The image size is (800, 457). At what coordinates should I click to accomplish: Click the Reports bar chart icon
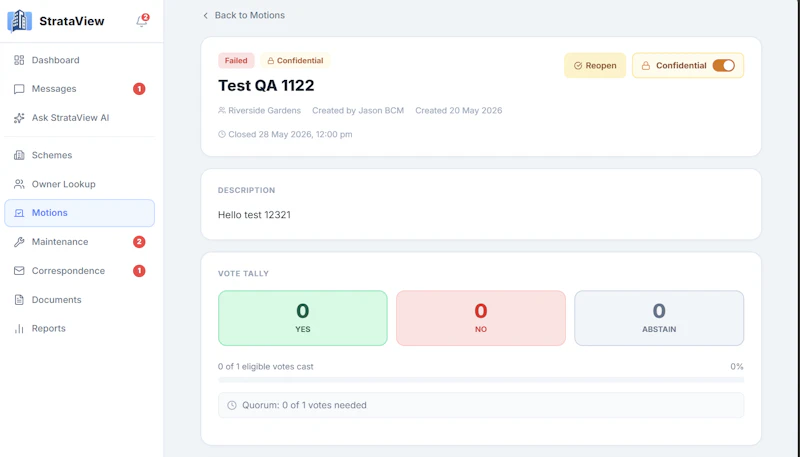pos(19,328)
